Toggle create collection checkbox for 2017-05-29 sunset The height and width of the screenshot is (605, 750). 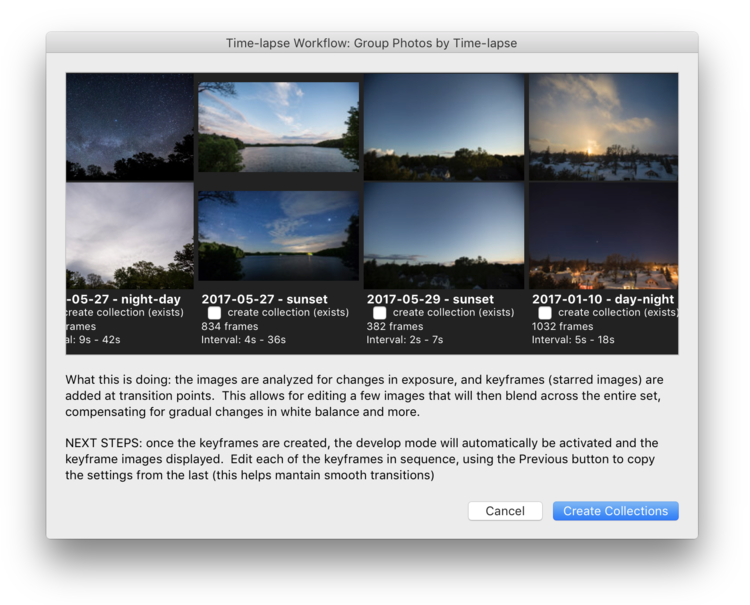379,313
